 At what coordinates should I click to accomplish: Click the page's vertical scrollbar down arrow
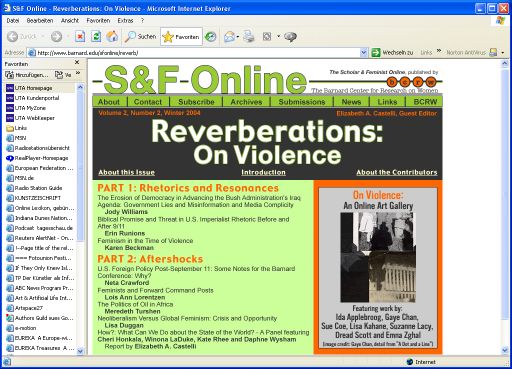click(x=505, y=350)
